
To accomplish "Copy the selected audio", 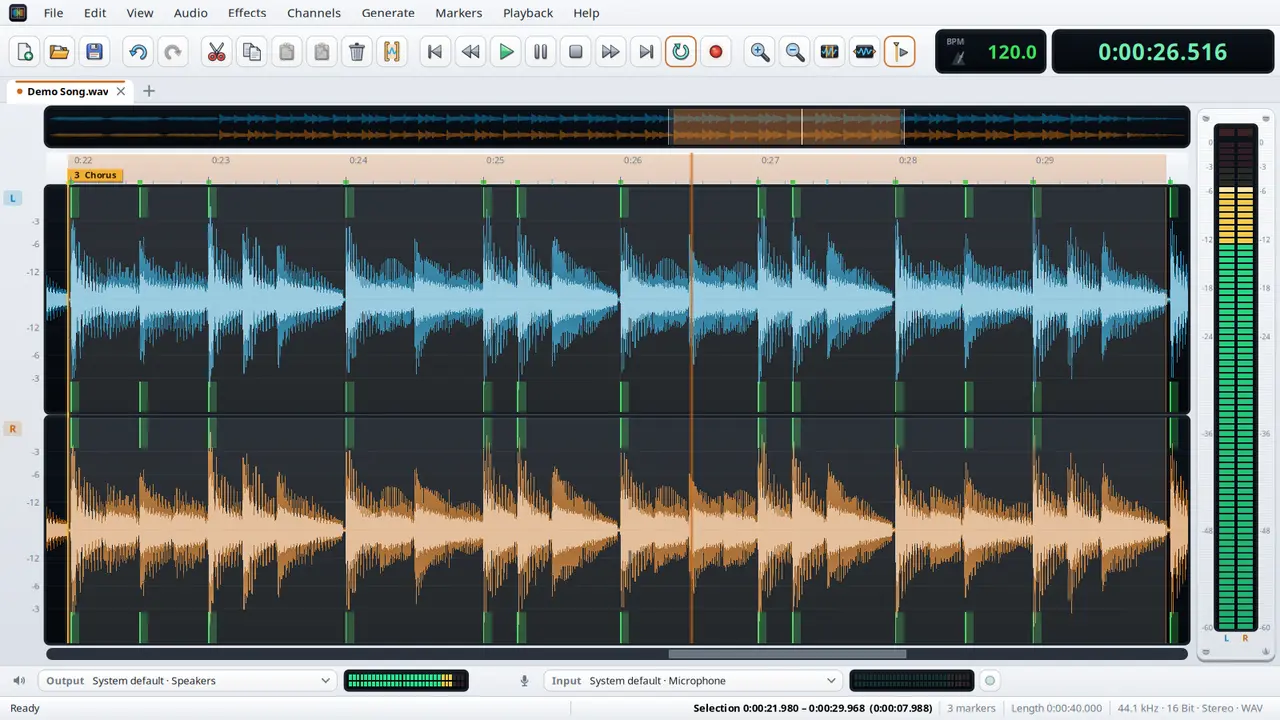I will (x=251, y=52).
